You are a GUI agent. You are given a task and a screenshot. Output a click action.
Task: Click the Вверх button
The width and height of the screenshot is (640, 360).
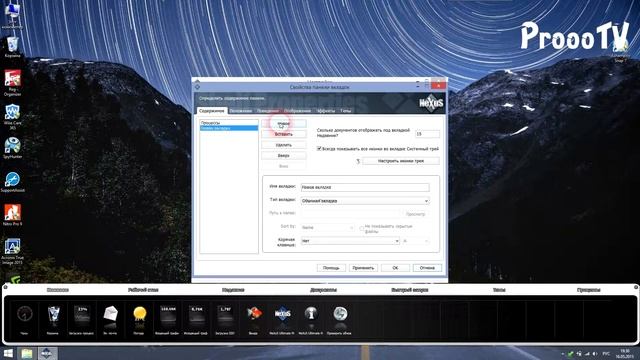click(284, 156)
